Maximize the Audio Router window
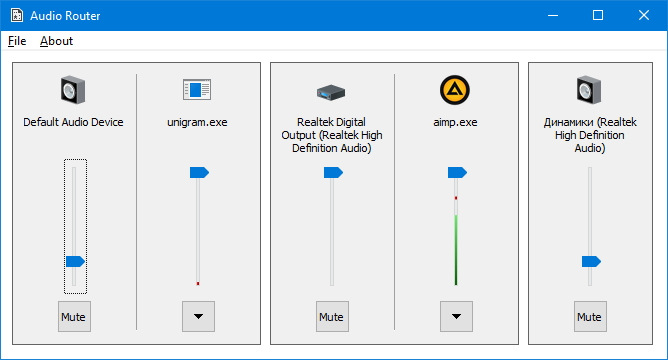This screenshot has width=668, height=360. pyautogui.click(x=598, y=15)
